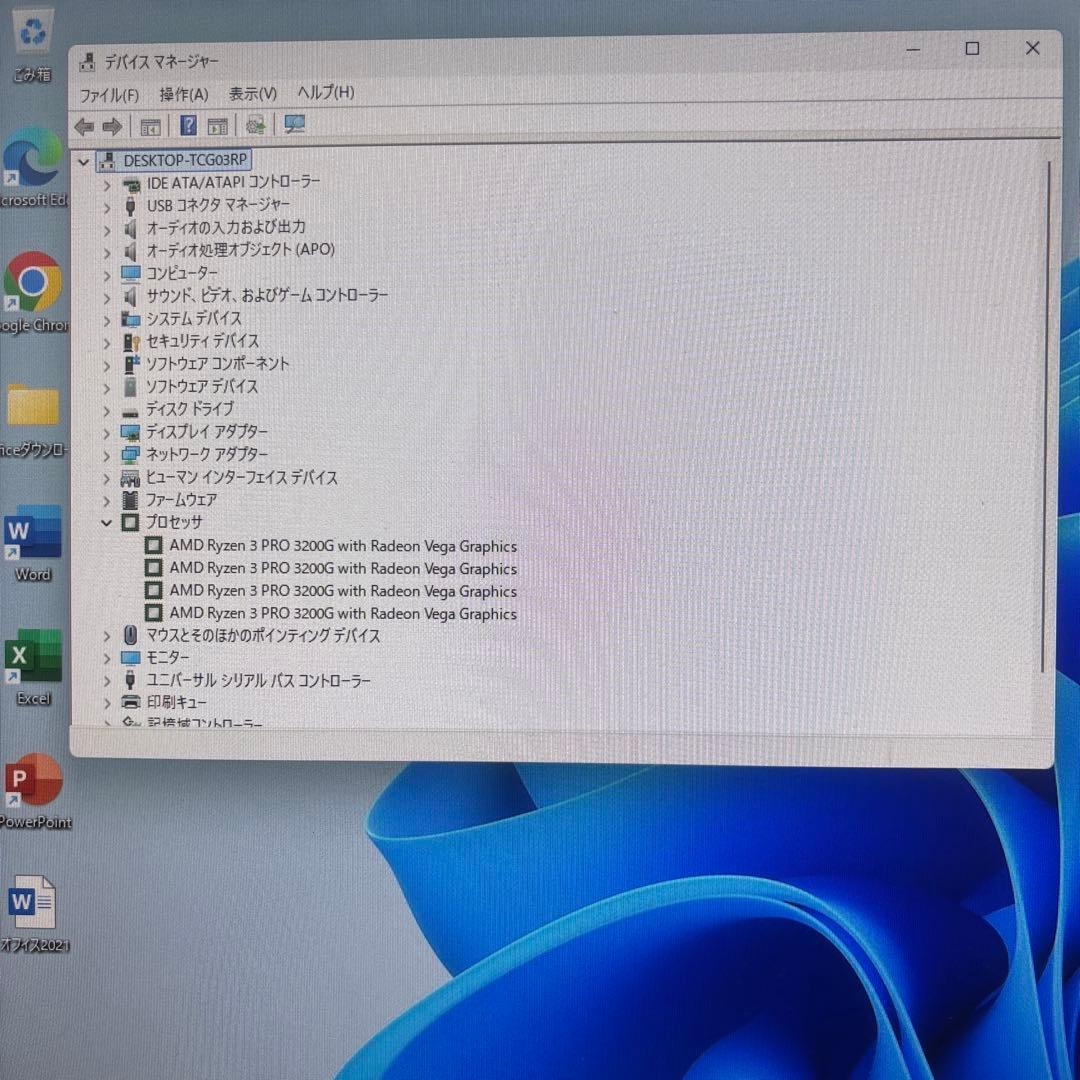Open Properties using the toolbar icon
Screen dimensions: 1080x1080
click(218, 126)
